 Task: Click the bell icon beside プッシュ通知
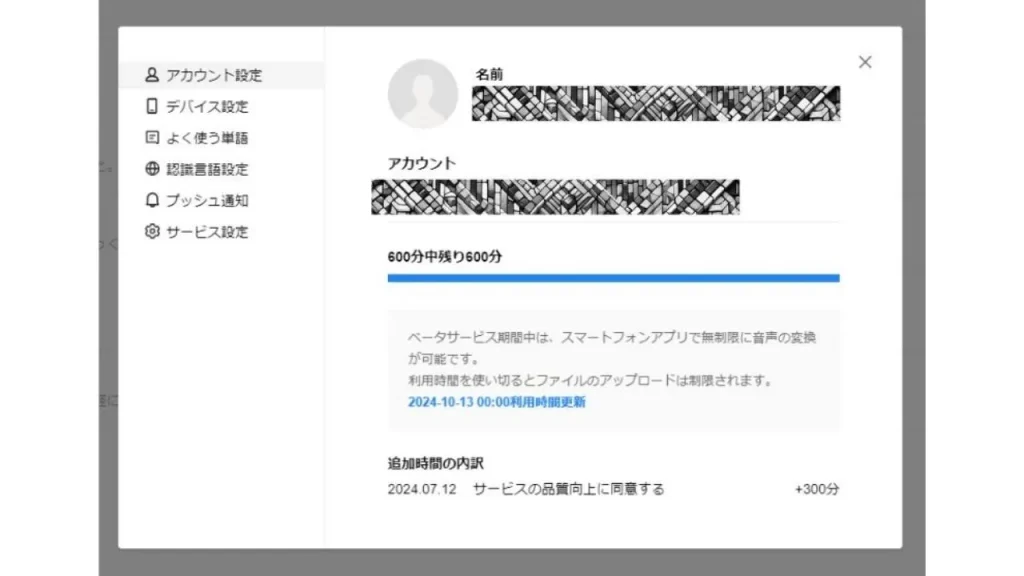point(152,200)
